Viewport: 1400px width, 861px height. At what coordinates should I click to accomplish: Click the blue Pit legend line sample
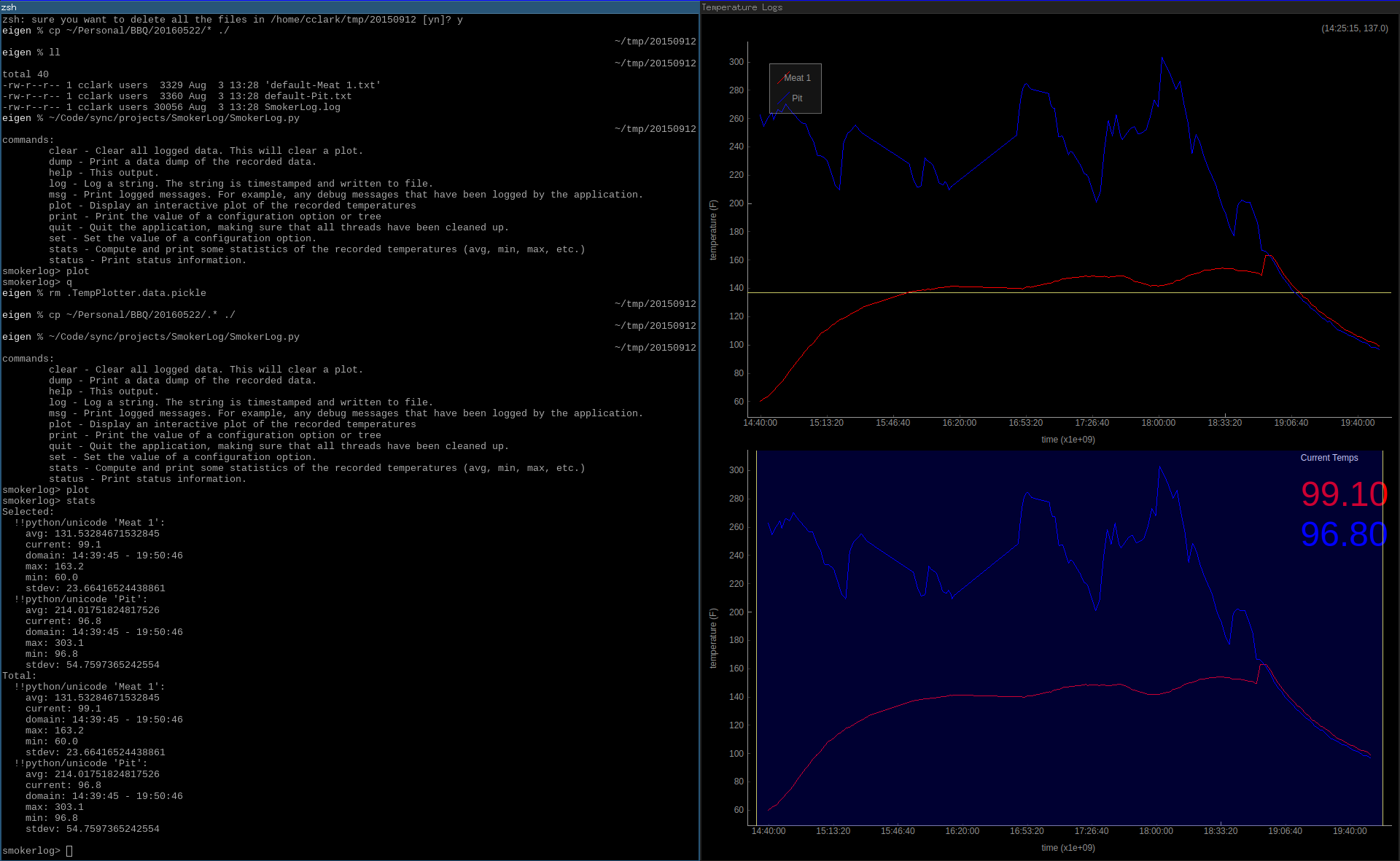pyautogui.click(x=782, y=98)
